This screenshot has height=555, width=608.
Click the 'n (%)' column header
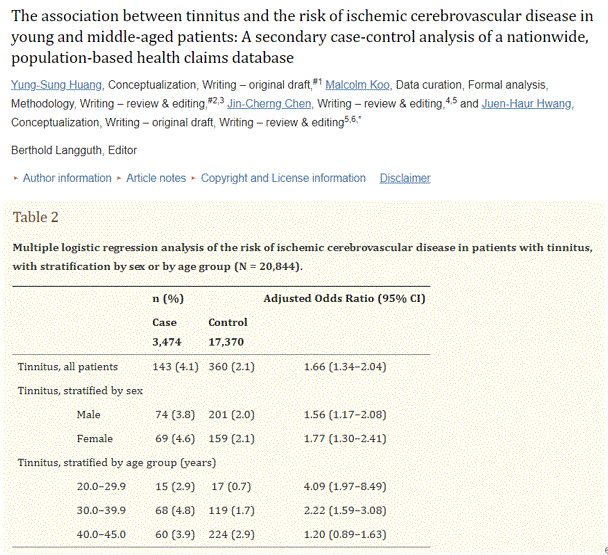[x=168, y=298]
